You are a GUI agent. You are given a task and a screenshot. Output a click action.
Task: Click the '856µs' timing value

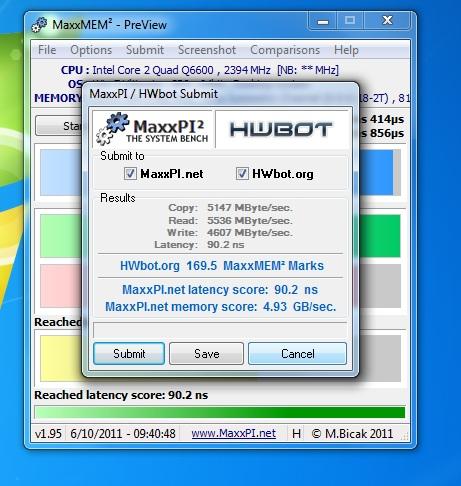click(387, 133)
